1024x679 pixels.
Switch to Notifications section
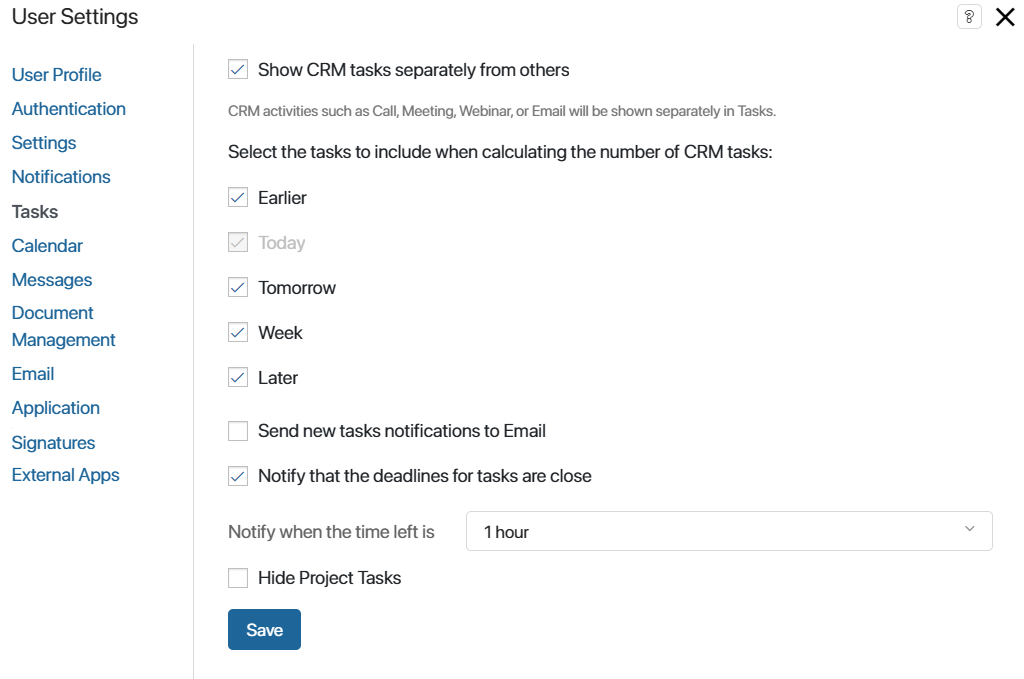click(x=61, y=177)
